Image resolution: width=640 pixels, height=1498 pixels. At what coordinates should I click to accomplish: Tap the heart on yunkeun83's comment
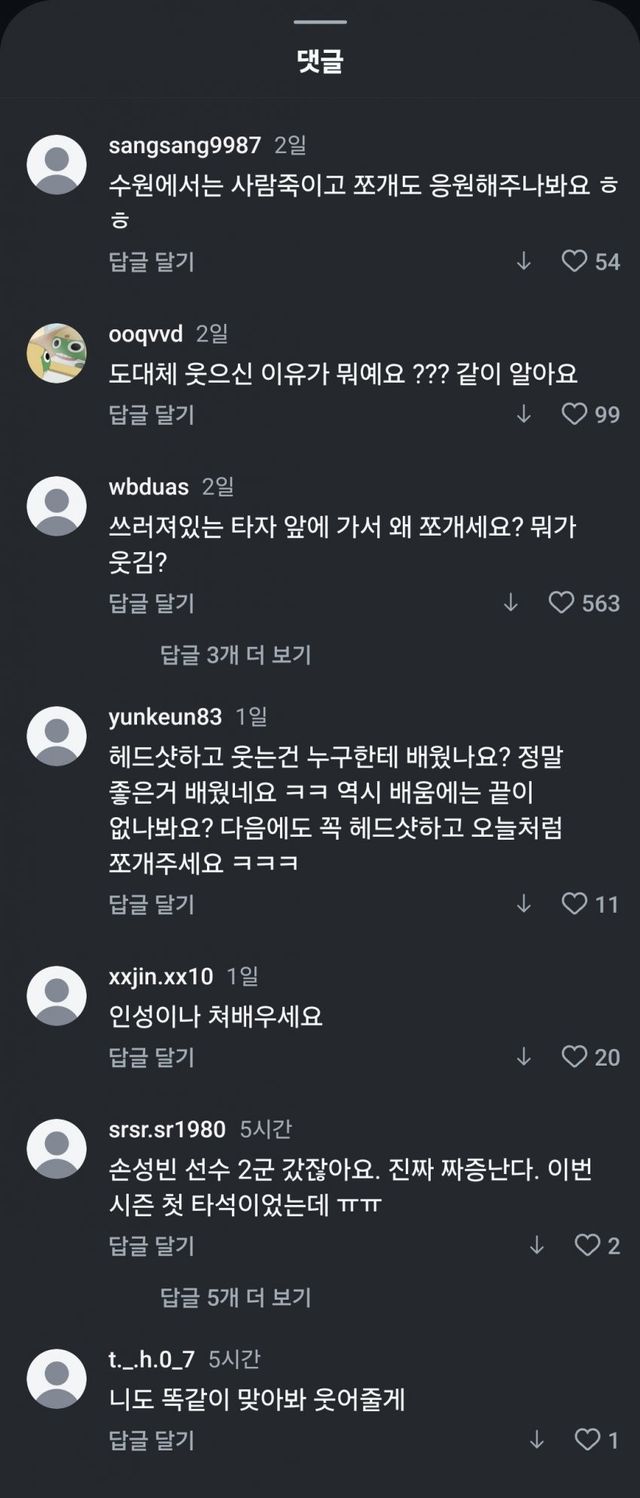pyautogui.click(x=574, y=904)
